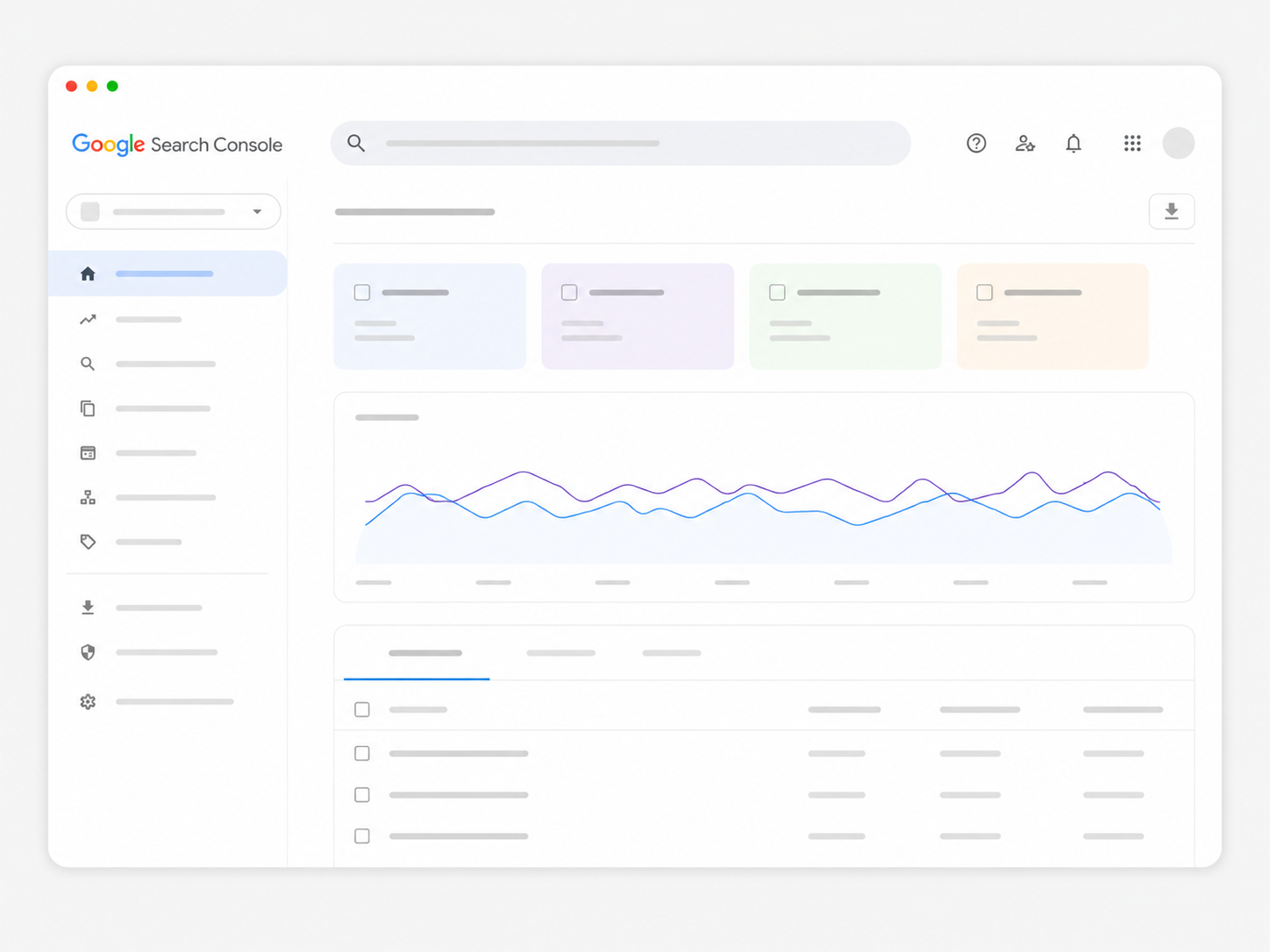Switch to the second table tab
The width and height of the screenshot is (1270, 952).
coord(561,653)
